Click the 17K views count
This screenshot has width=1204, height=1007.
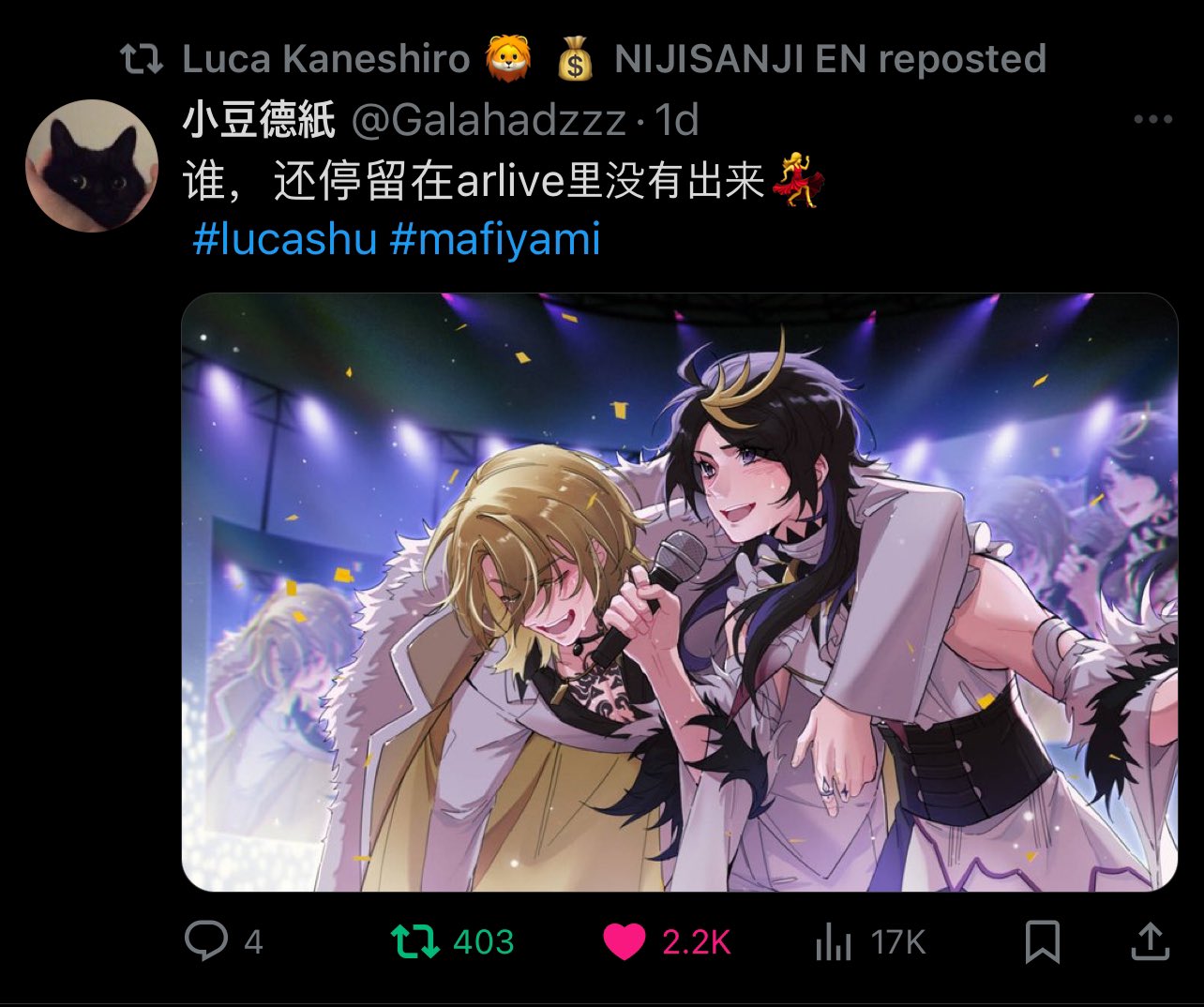coord(898,941)
